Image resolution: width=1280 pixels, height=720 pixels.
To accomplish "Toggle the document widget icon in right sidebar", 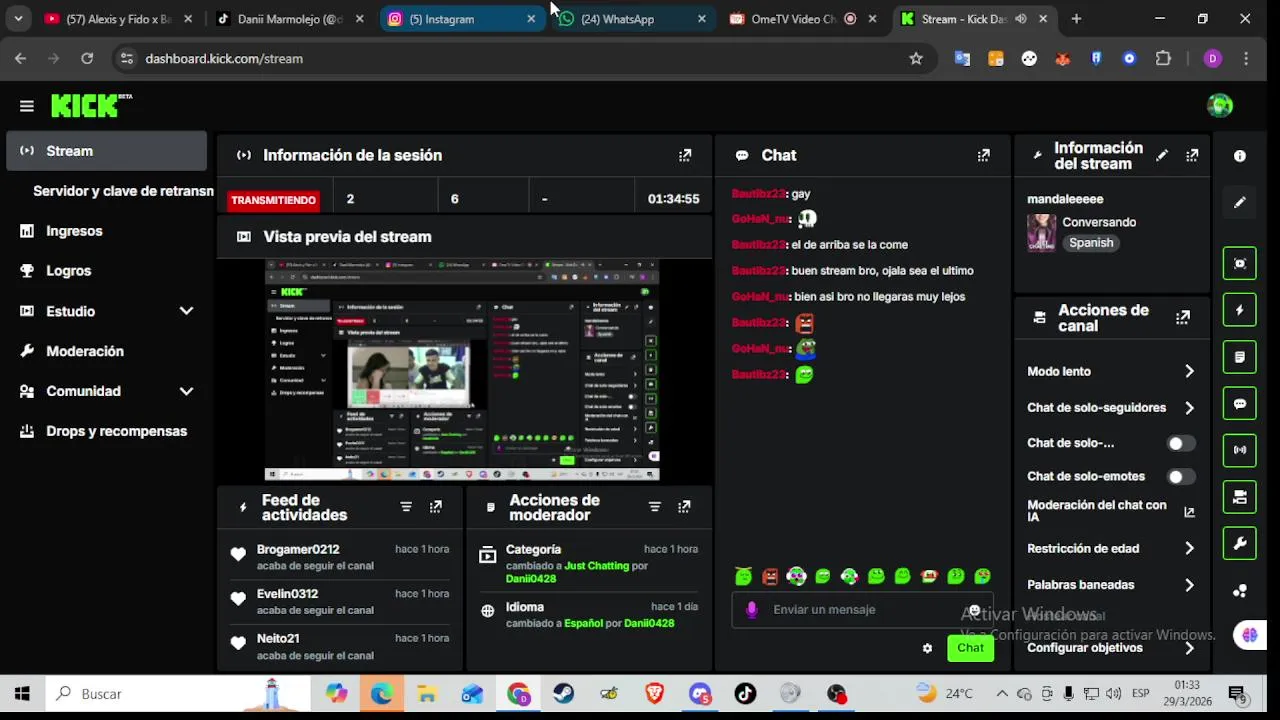I will click(x=1240, y=357).
